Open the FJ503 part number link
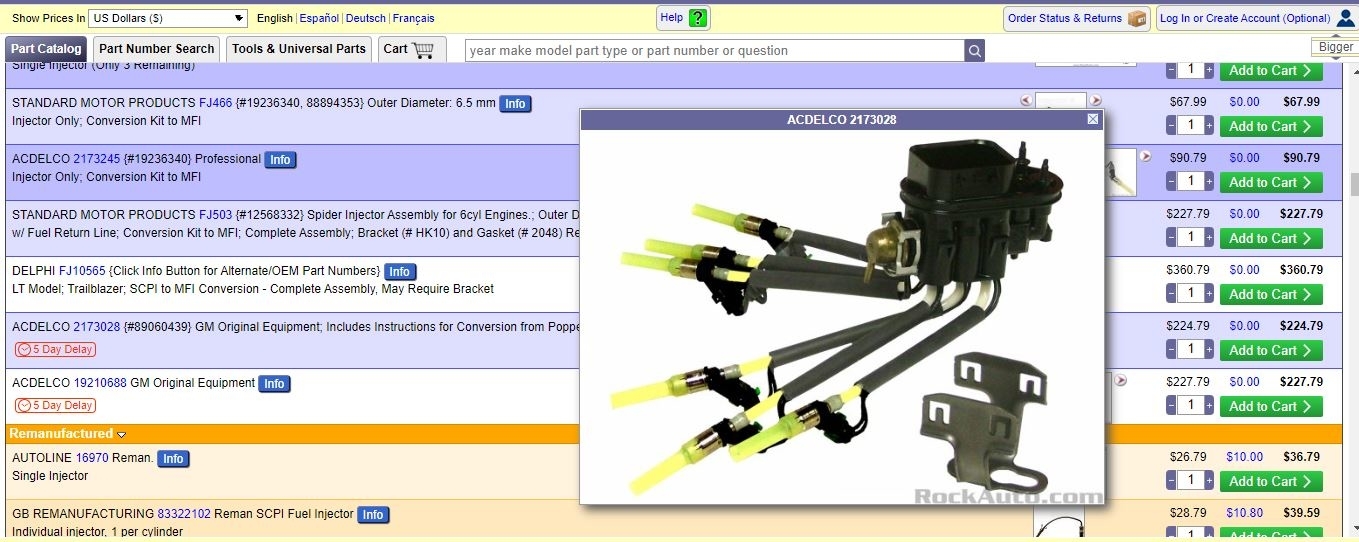Viewport: 1359px width, 542px height. point(215,215)
